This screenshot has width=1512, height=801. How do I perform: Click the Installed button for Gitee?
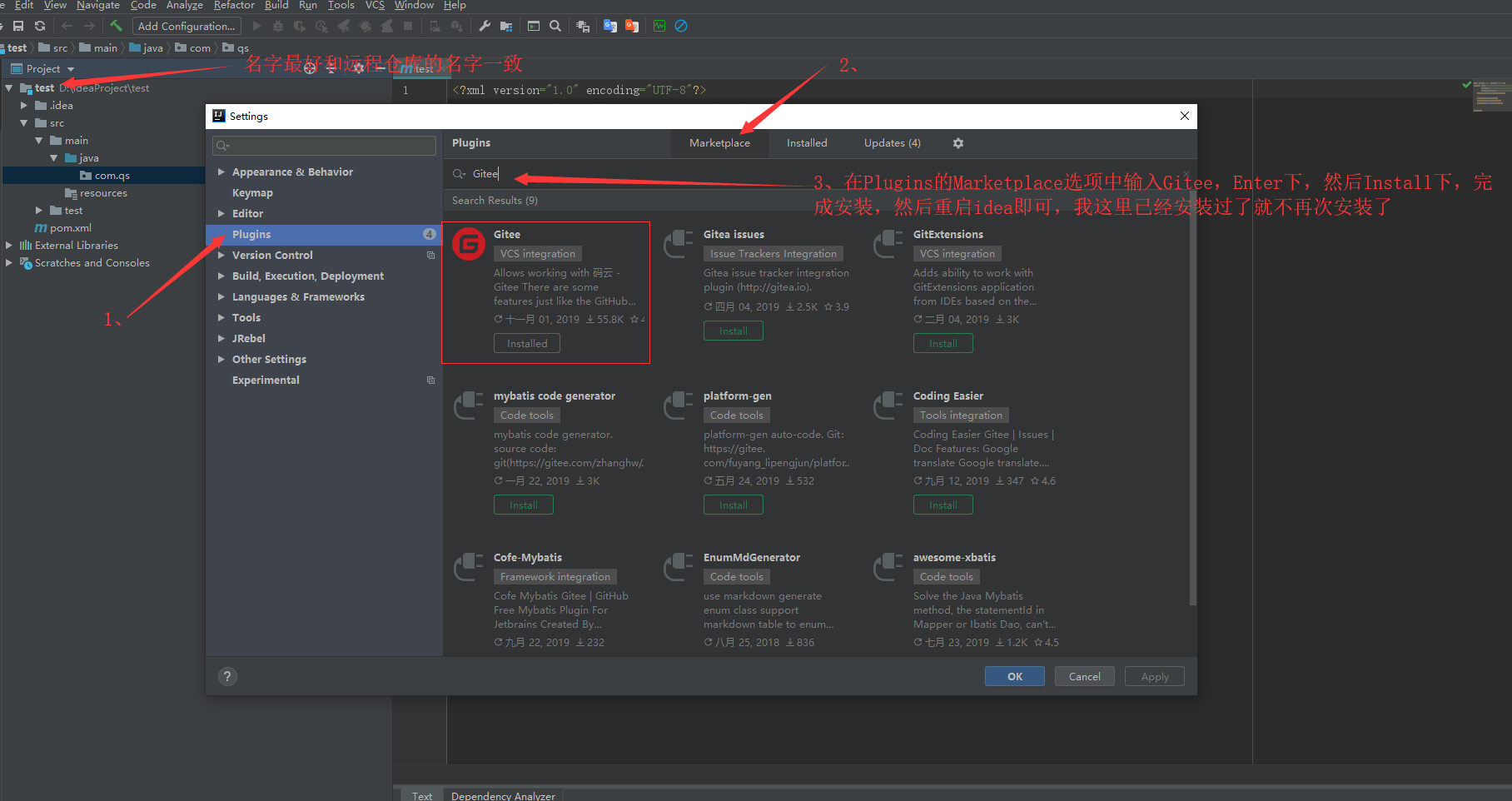click(x=527, y=343)
